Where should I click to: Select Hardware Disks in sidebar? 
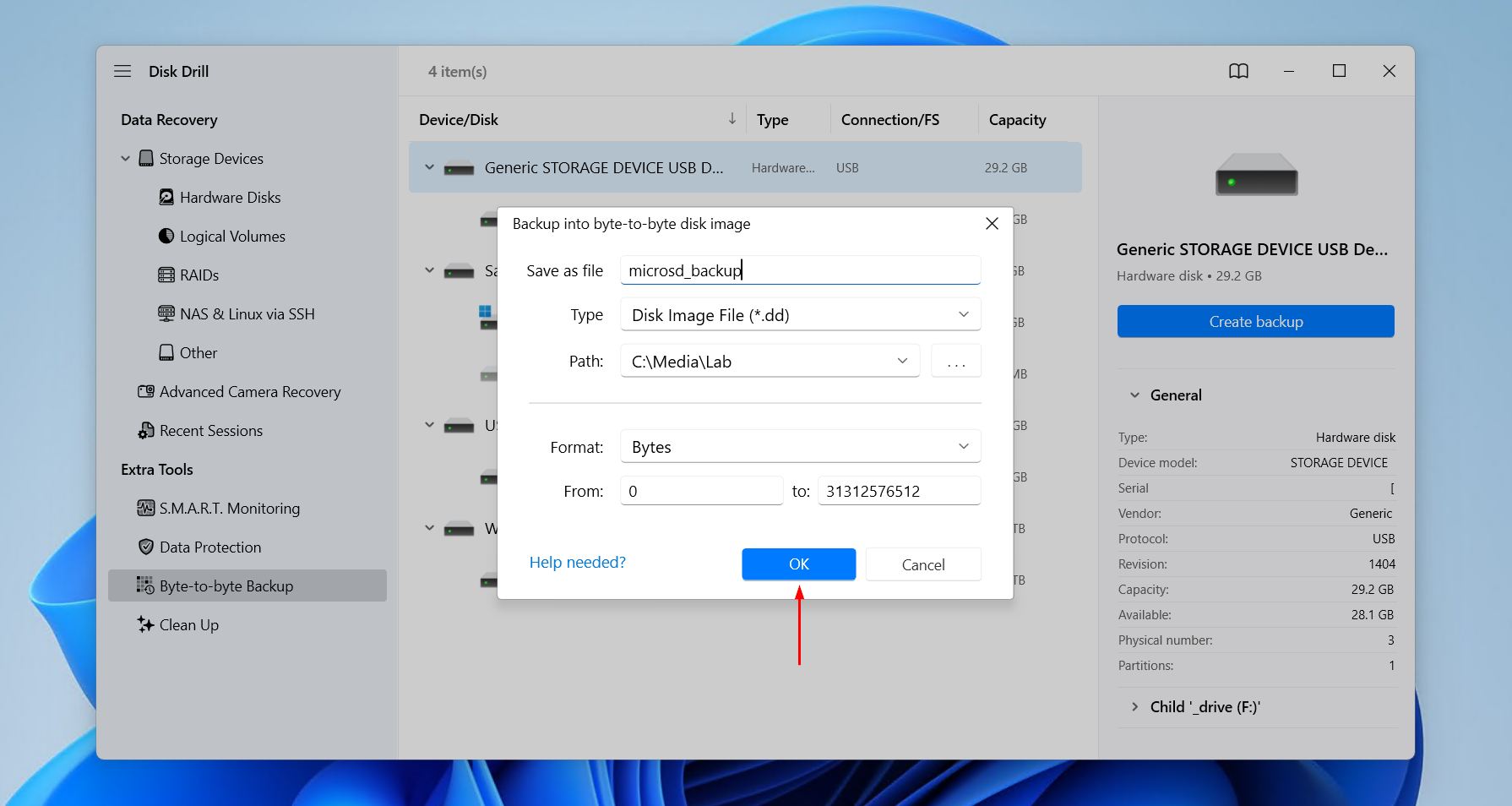tap(230, 198)
